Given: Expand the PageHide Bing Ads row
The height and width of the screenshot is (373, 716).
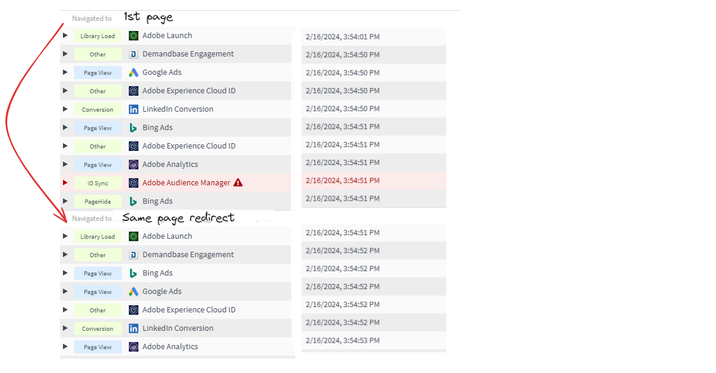Looking at the screenshot, I should pos(65,201).
